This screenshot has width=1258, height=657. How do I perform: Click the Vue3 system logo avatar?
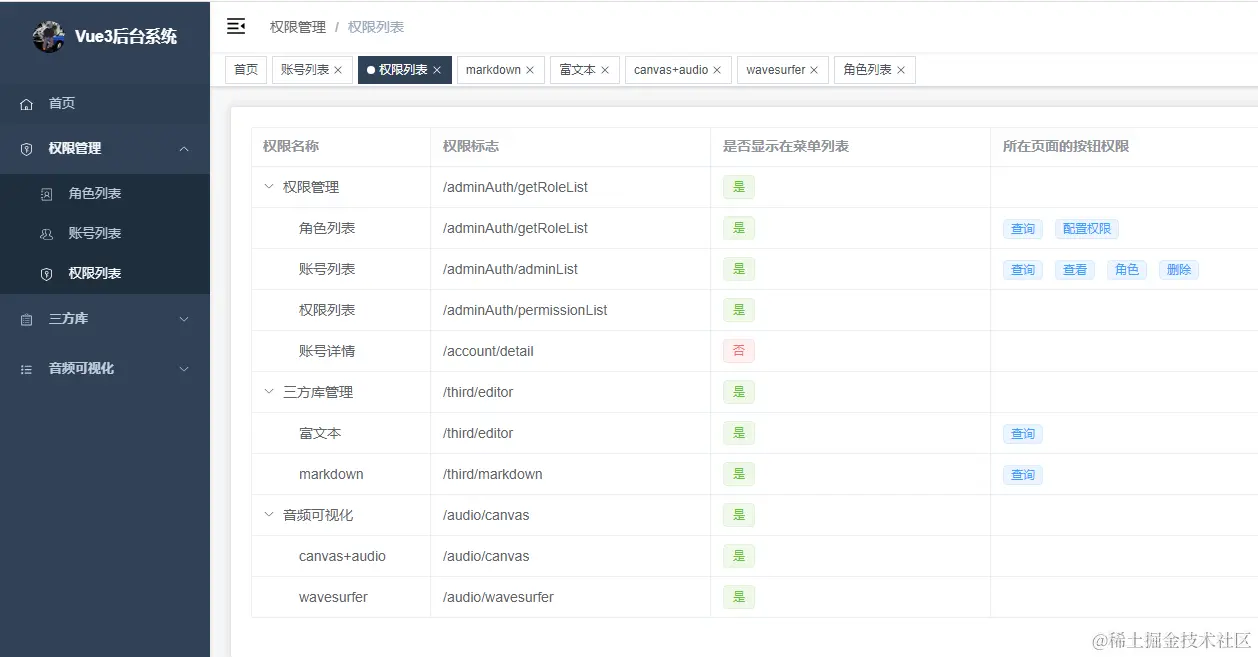[x=48, y=36]
